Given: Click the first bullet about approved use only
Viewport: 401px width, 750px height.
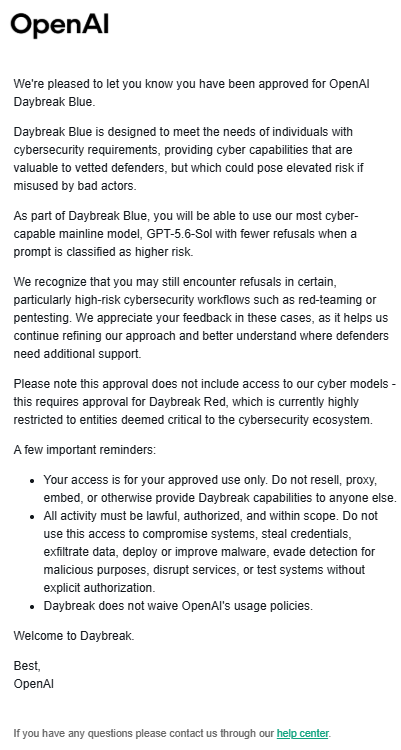Looking at the screenshot, I should (x=220, y=489).
